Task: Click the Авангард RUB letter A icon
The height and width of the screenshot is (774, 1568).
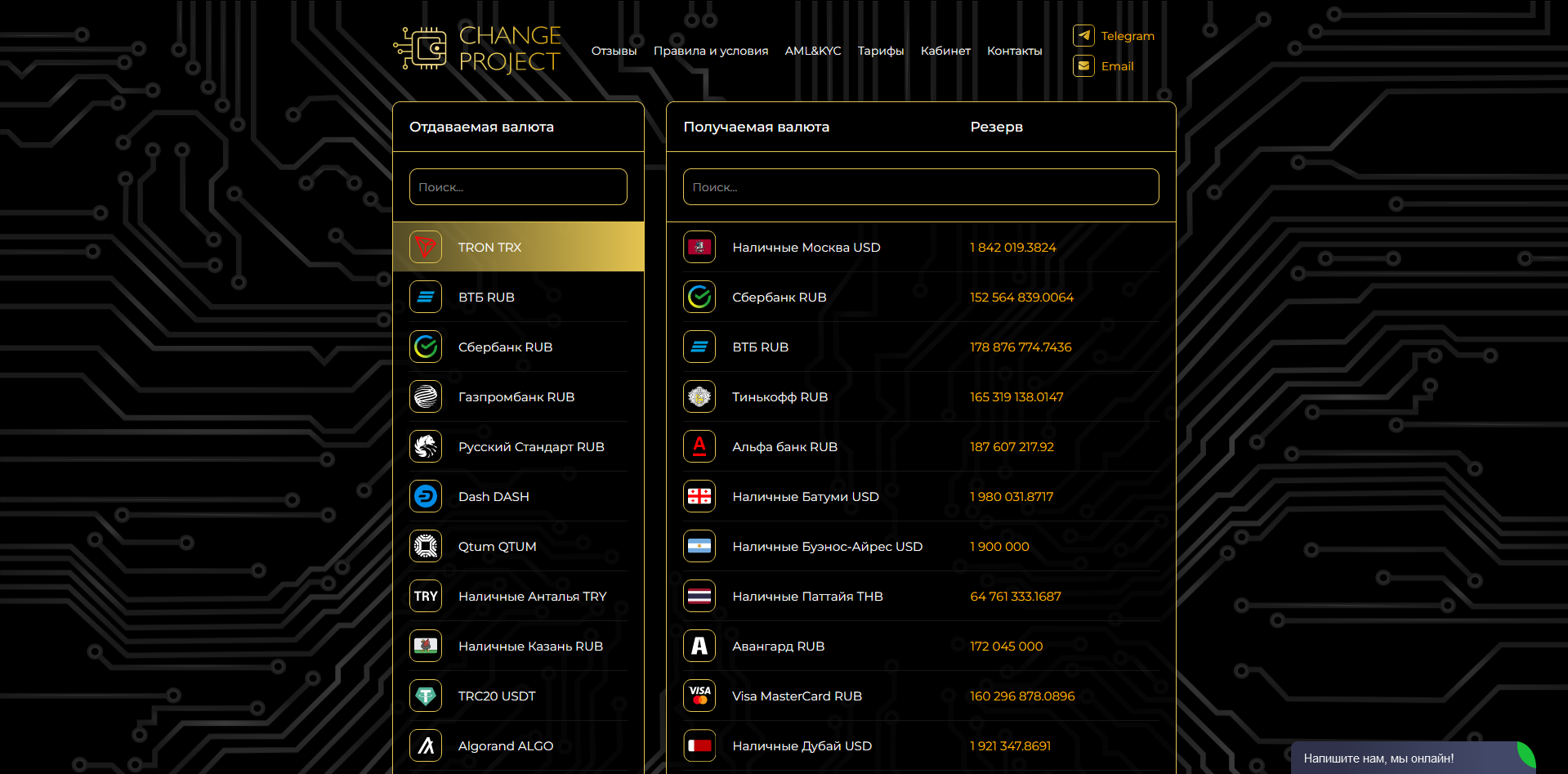Action: 699,646
